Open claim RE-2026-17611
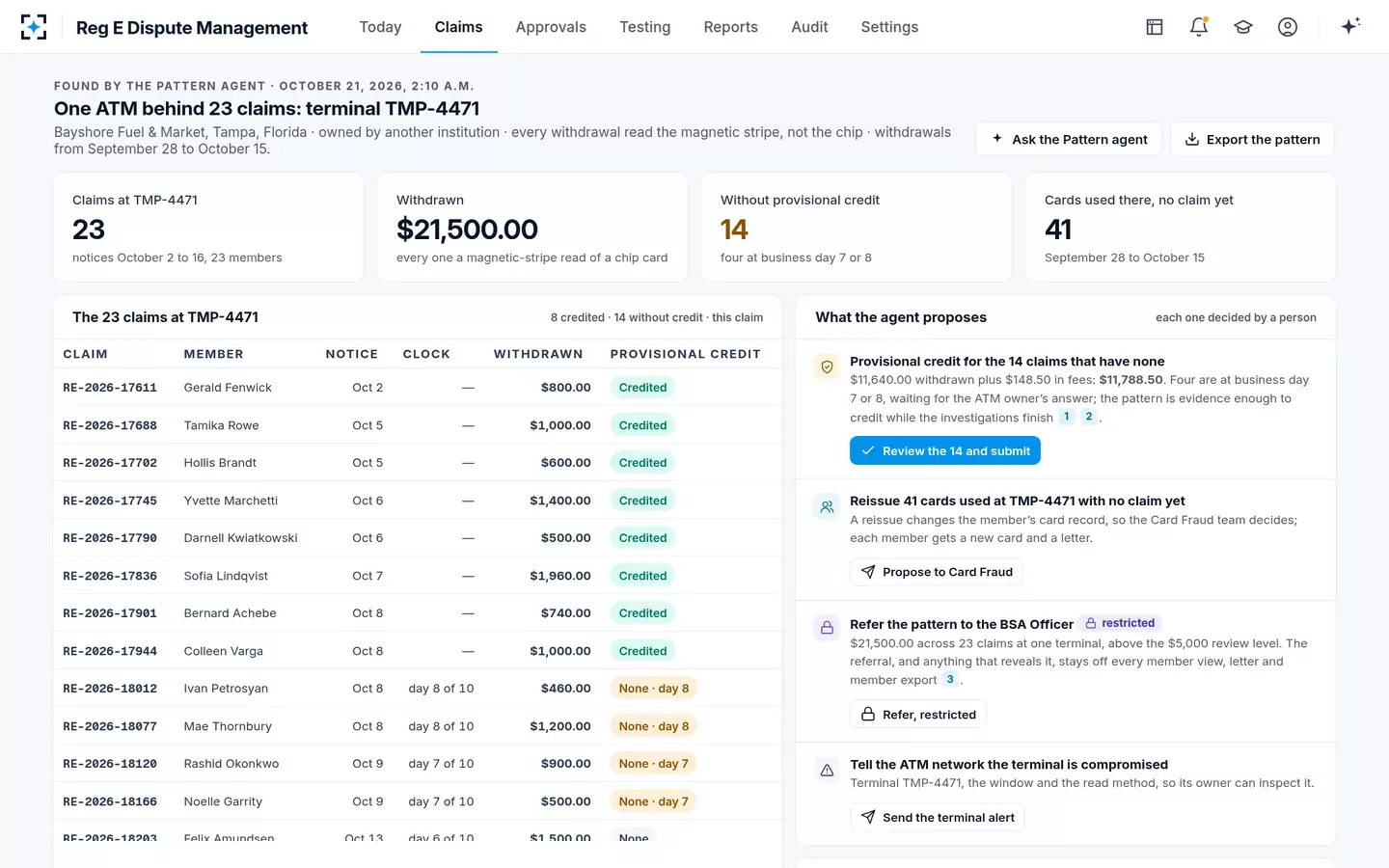Screen dimensions: 1389x868 (x=110, y=388)
